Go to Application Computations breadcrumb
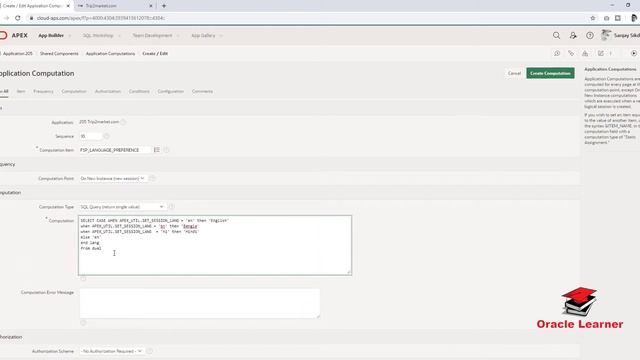 110,53
